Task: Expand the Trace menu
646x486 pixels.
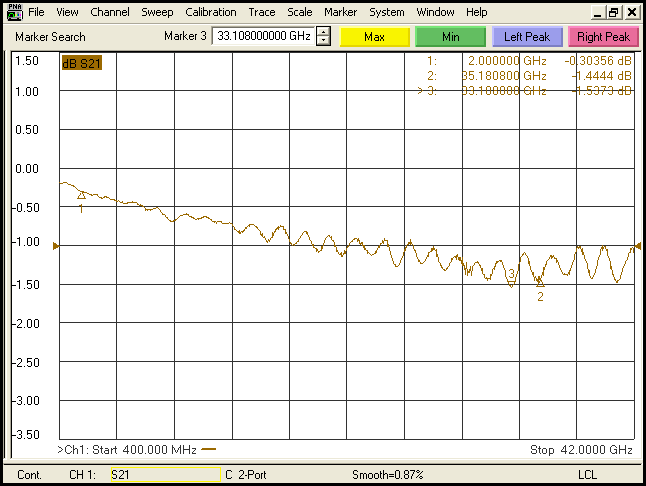Action: [262, 13]
